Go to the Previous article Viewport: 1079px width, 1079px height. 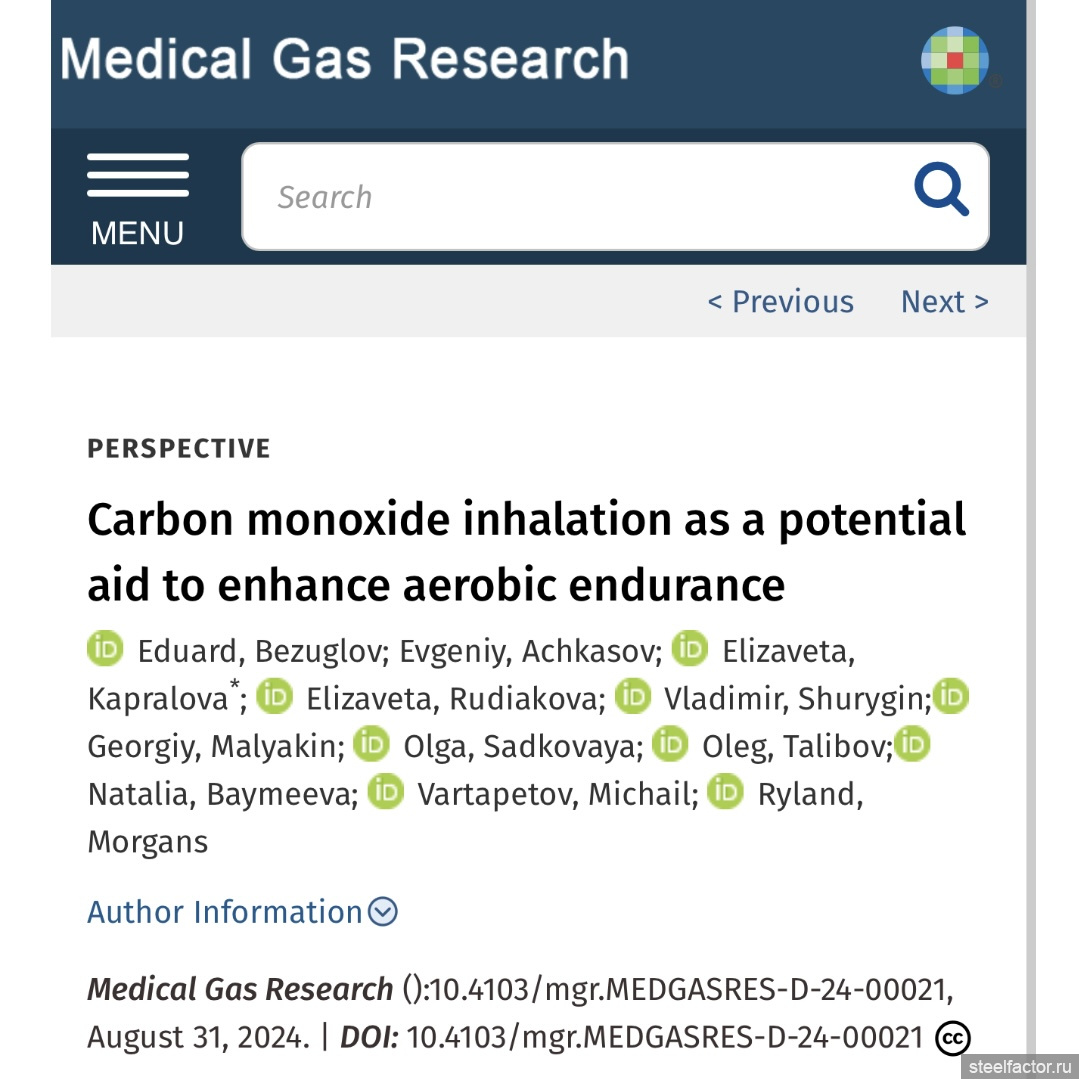pyautogui.click(x=780, y=301)
